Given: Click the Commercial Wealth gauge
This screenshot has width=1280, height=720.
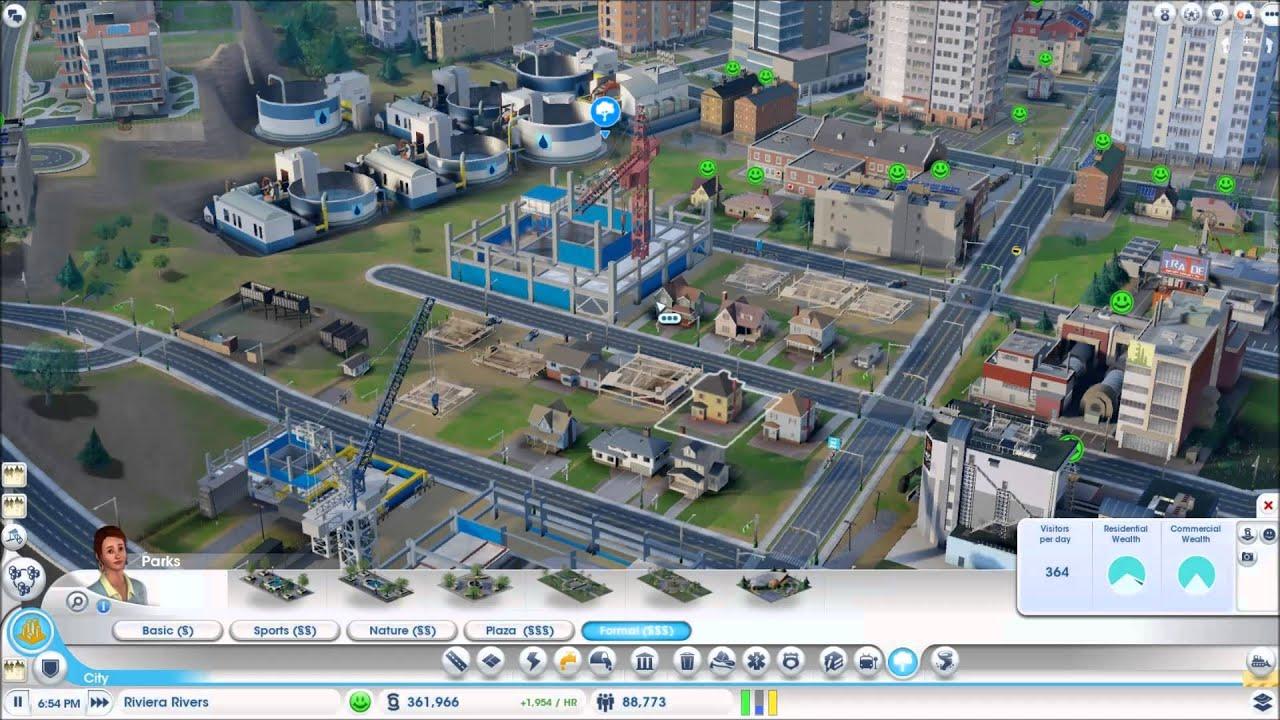Looking at the screenshot, I should 1196,574.
